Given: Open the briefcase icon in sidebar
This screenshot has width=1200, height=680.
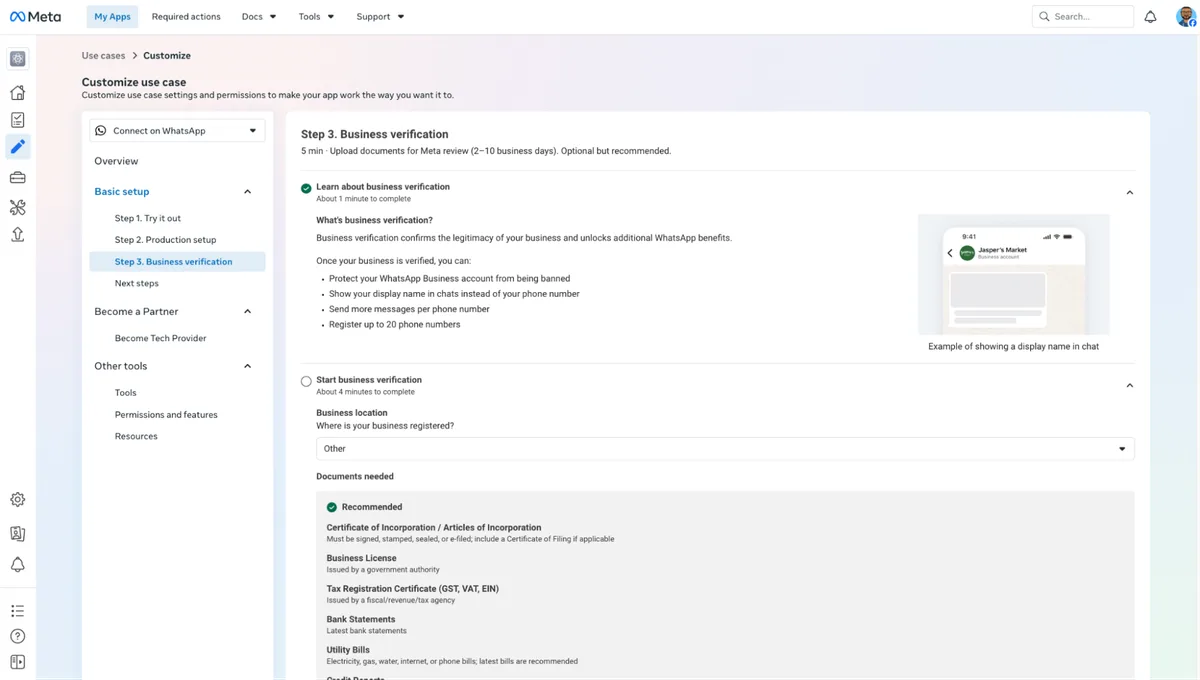Looking at the screenshot, I should click(17, 178).
